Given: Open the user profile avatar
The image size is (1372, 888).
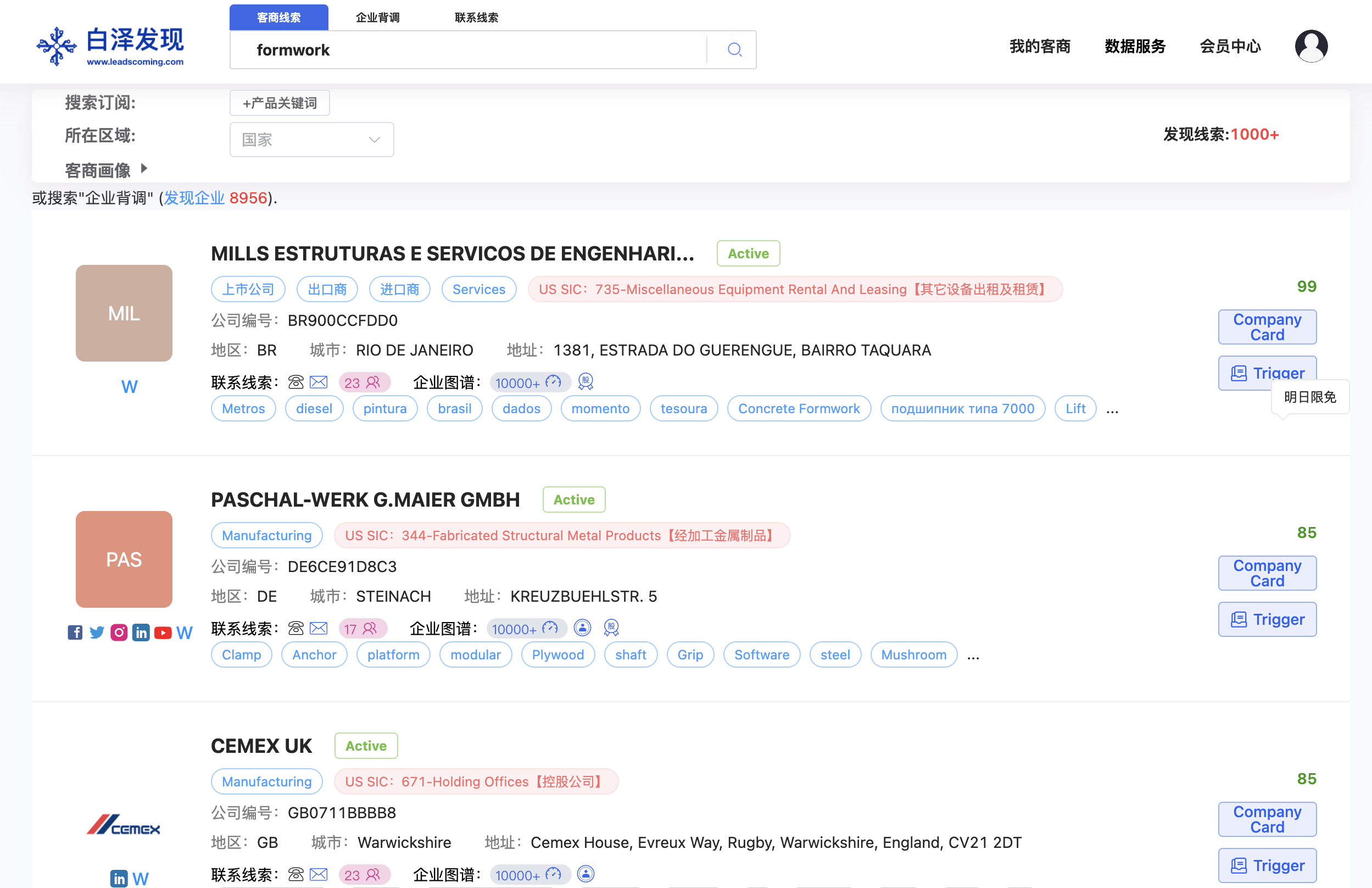Looking at the screenshot, I should 1311,46.
